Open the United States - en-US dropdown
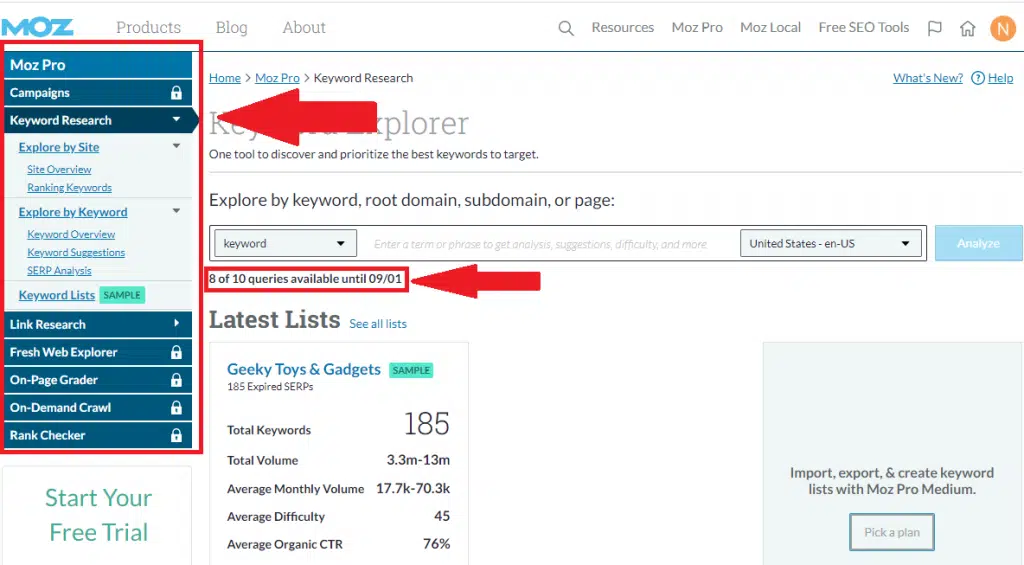 tap(831, 243)
